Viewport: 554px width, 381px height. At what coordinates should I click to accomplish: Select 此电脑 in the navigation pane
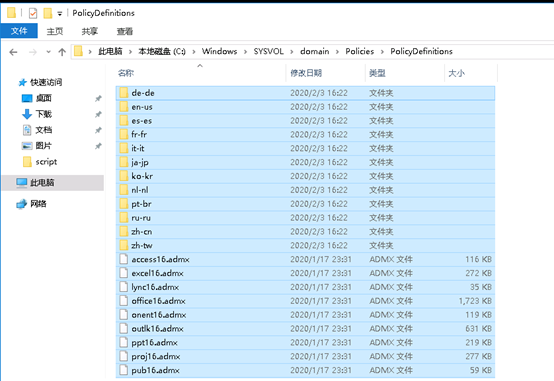pyautogui.click(x=42, y=183)
